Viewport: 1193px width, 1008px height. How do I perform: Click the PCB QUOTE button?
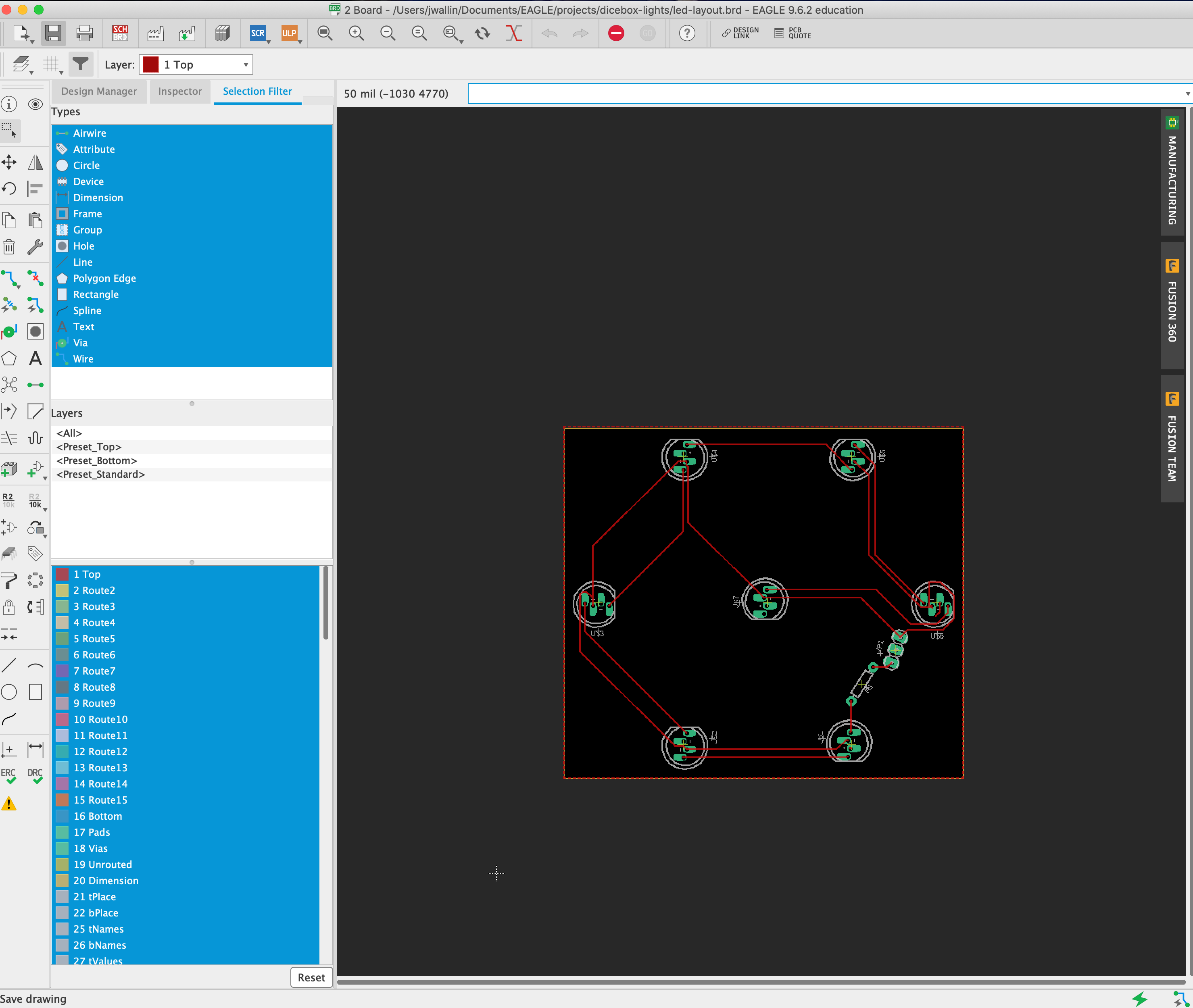793,33
